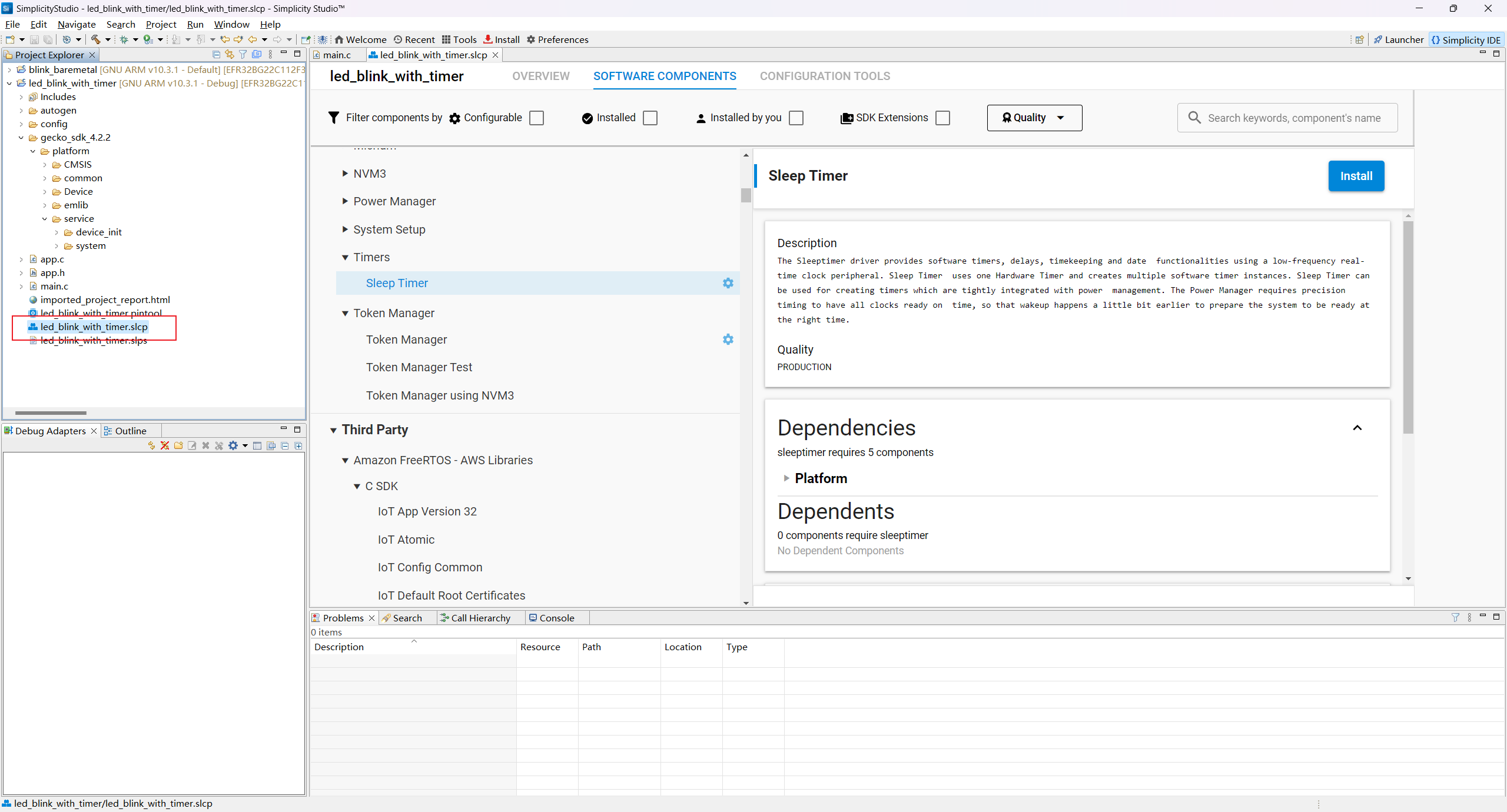Collapse the gecko_sdk_4.2.2 folder
This screenshot has height=812, width=1507.
coord(21,138)
